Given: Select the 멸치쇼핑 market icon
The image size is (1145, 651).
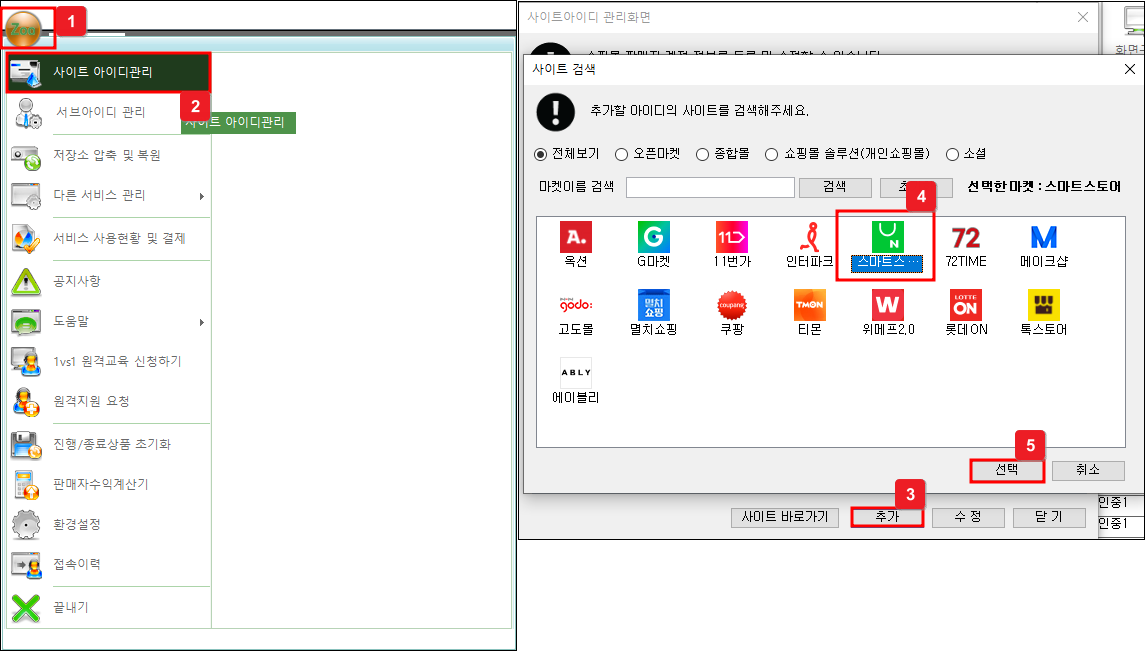Looking at the screenshot, I should 654,305.
